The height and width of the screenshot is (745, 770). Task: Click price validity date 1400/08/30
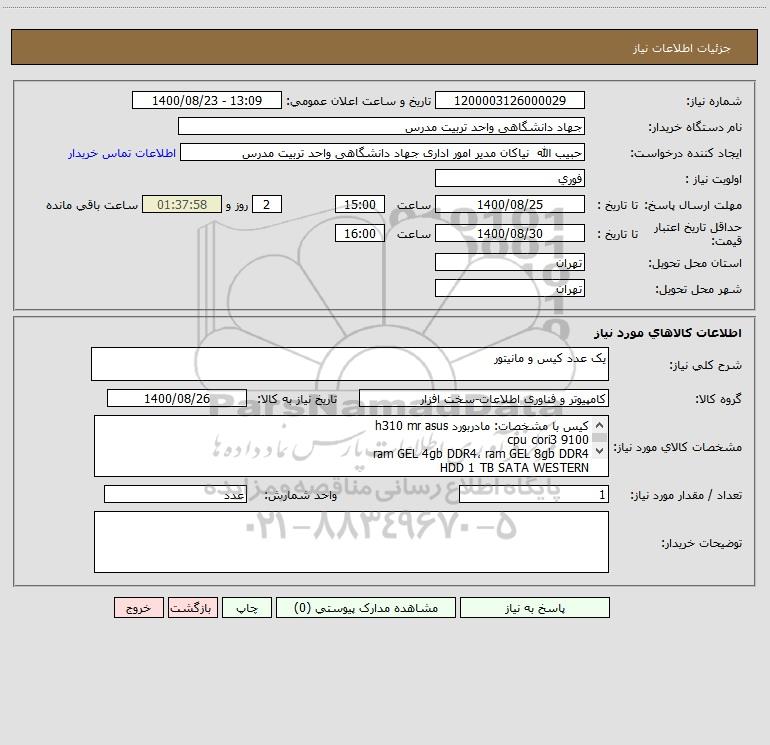coord(510,233)
